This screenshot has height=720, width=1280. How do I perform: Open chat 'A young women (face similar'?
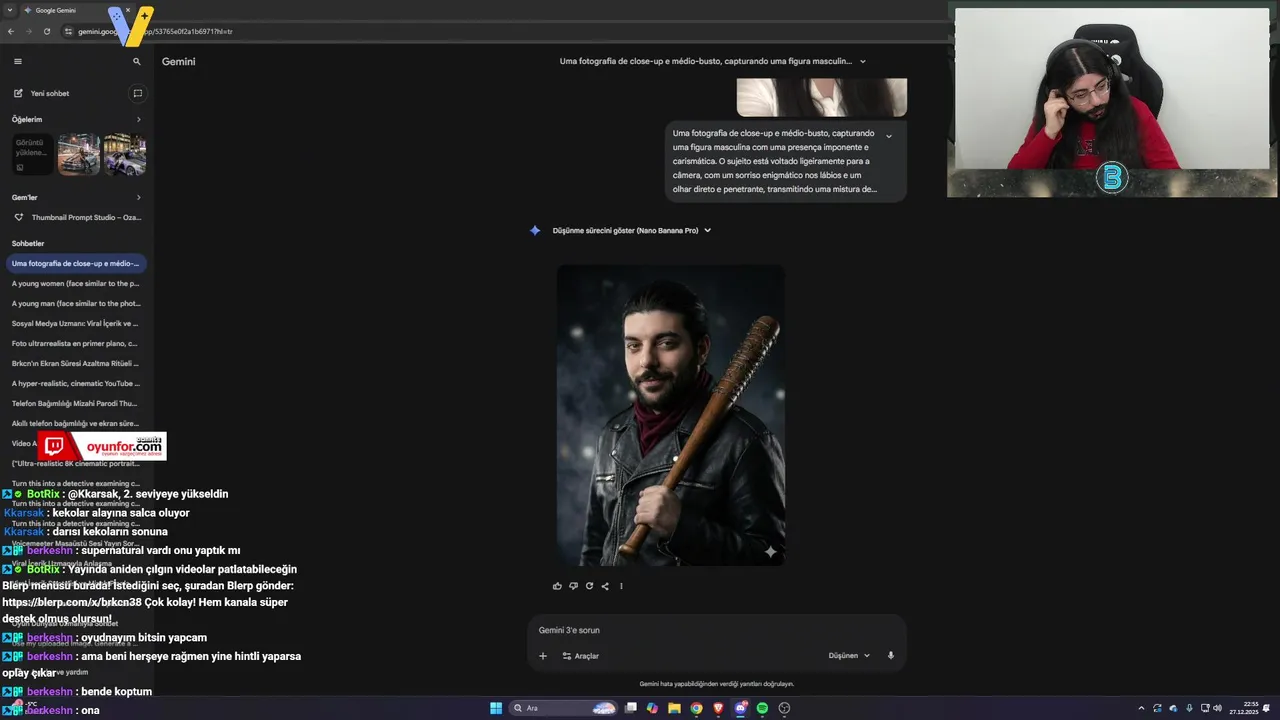point(77,283)
